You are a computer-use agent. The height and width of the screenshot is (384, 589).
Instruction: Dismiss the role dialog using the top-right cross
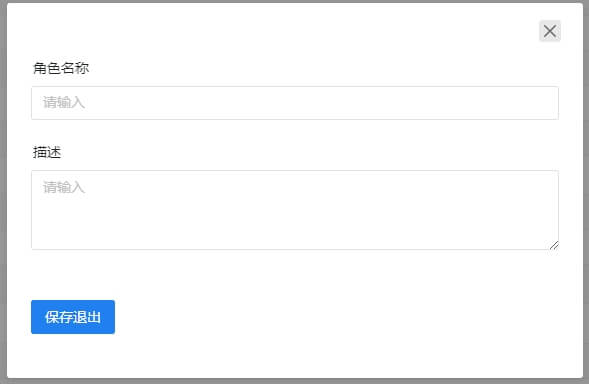click(x=550, y=31)
